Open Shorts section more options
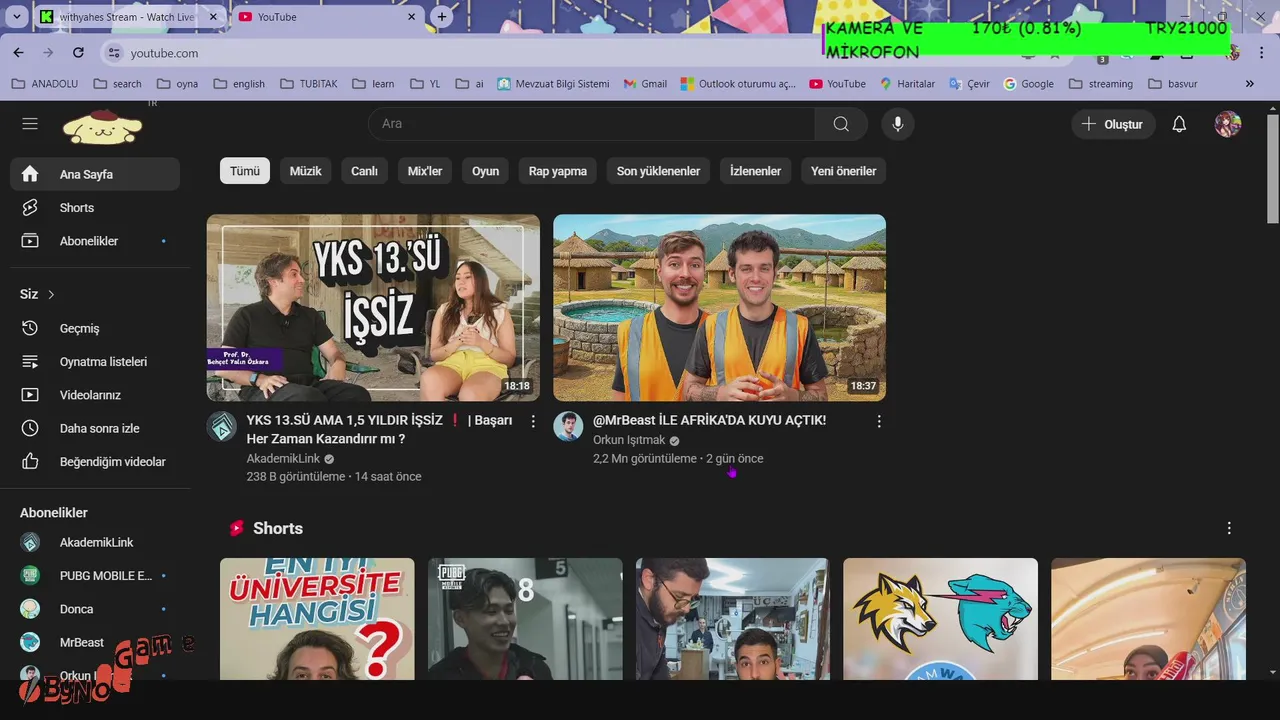Viewport: 1280px width, 720px height. point(1229,528)
